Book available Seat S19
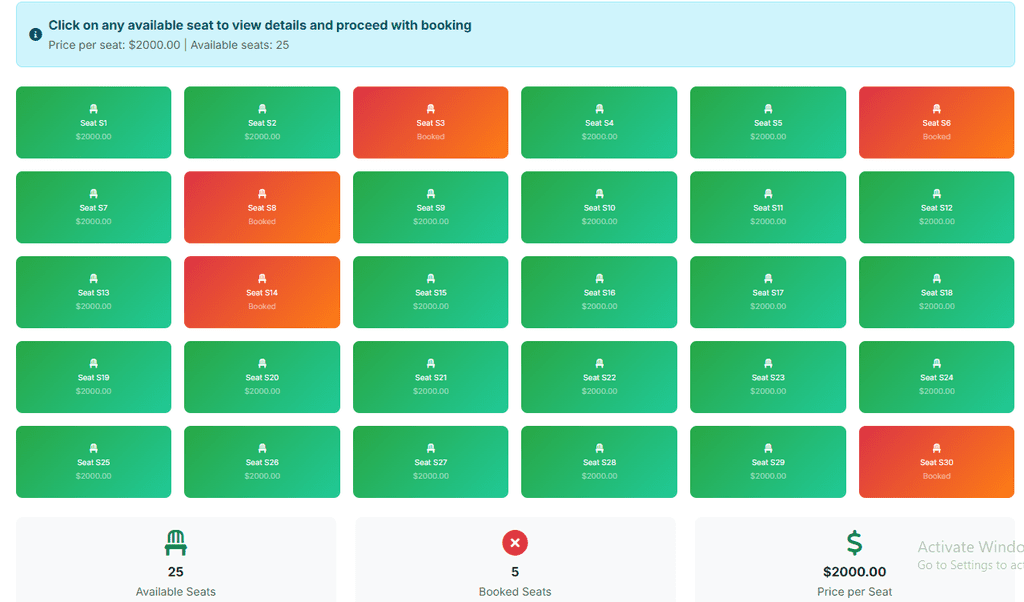The height and width of the screenshot is (602, 1024). coord(94,378)
